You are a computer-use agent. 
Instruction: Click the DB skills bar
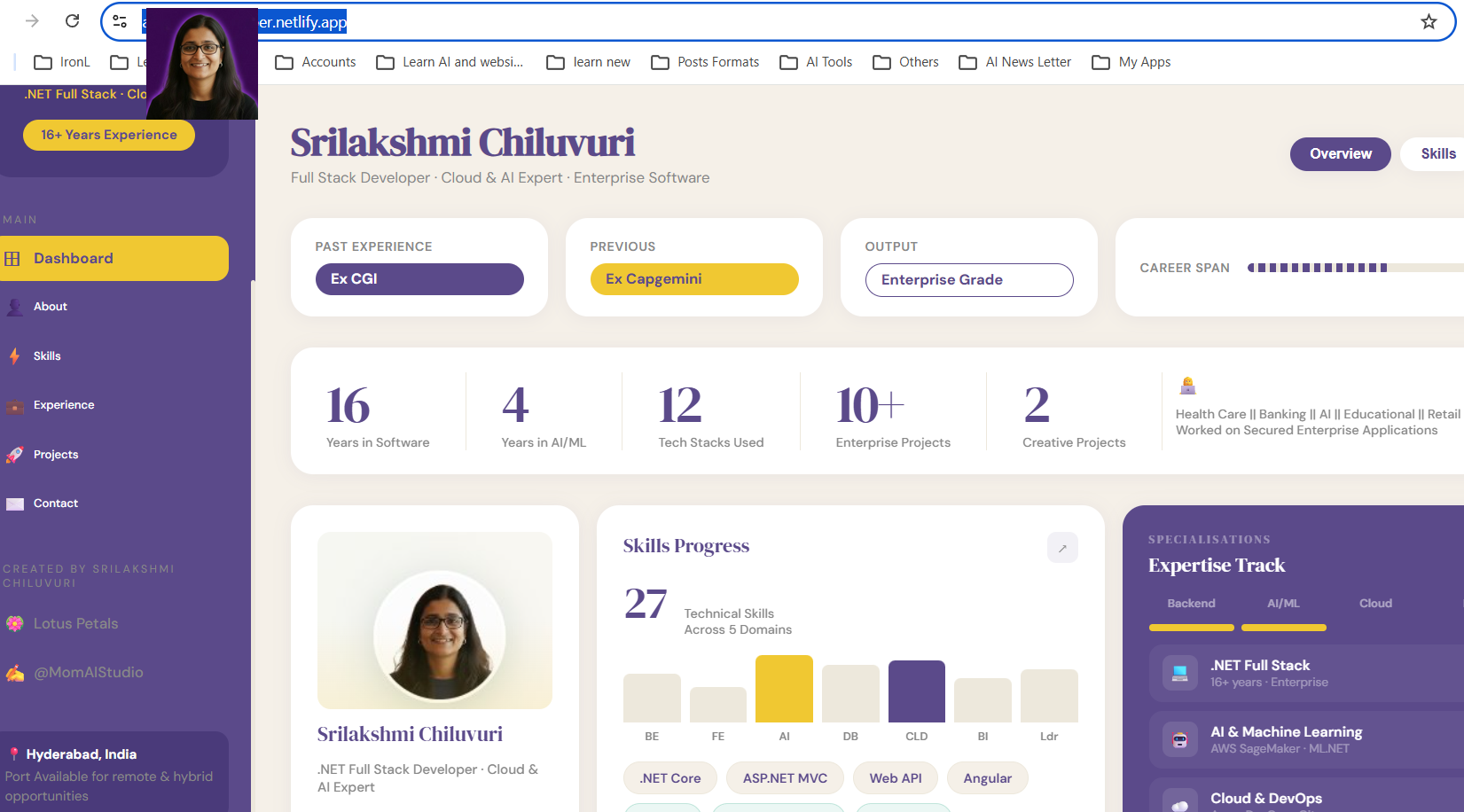[850, 693]
